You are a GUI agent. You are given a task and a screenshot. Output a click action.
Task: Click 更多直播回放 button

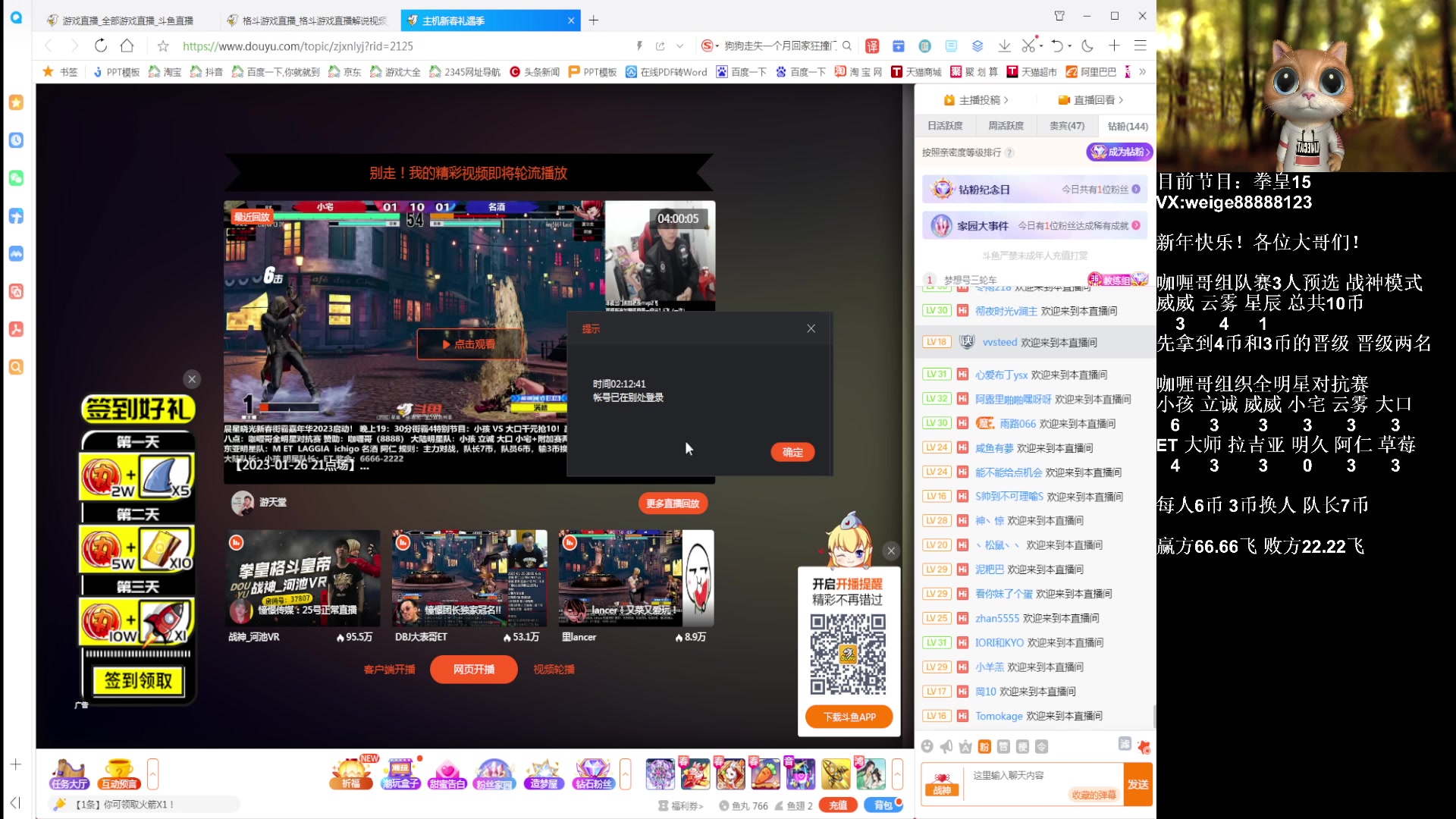(673, 503)
